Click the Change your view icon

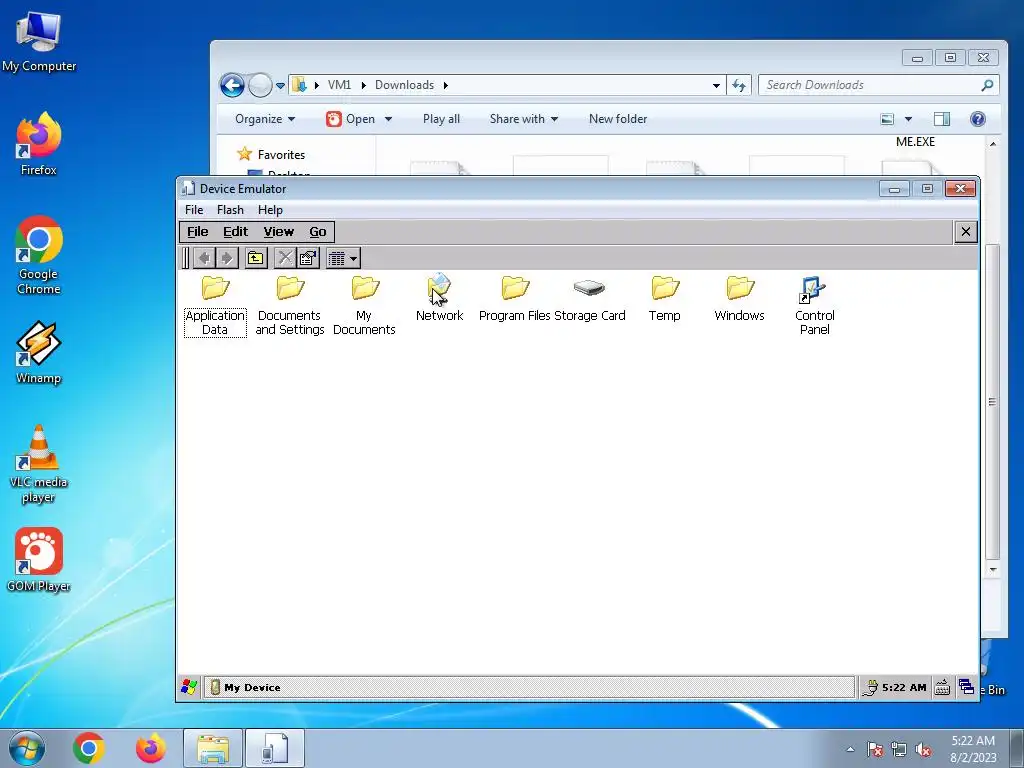[887, 119]
